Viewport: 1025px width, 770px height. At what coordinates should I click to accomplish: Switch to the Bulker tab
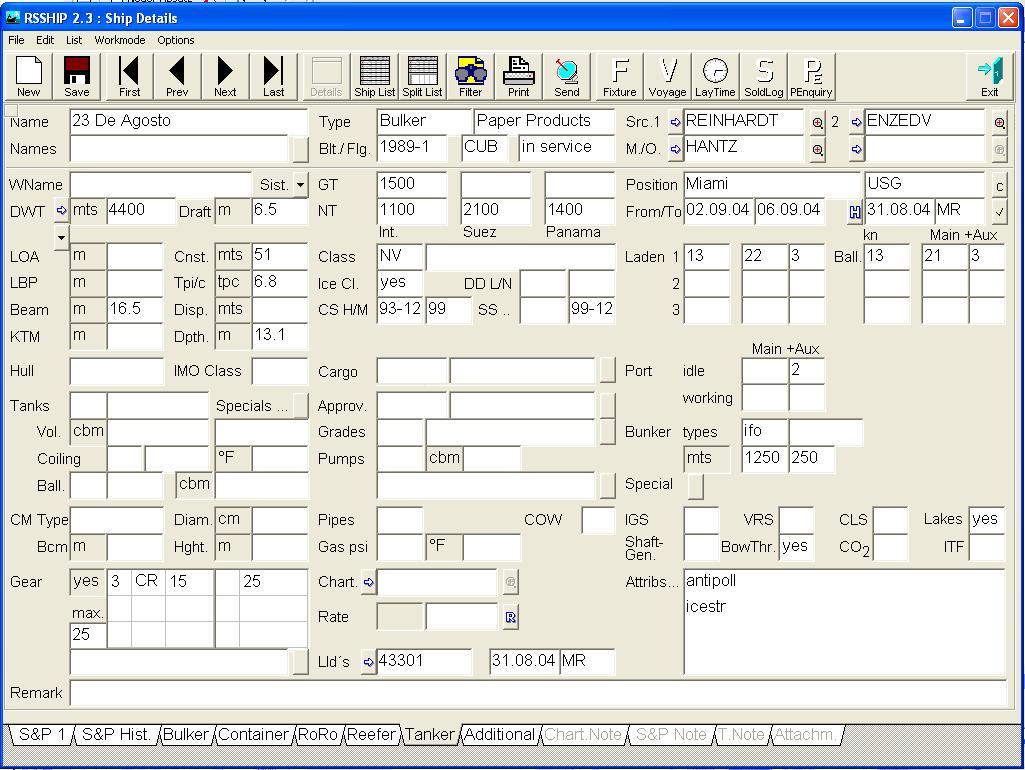186,735
